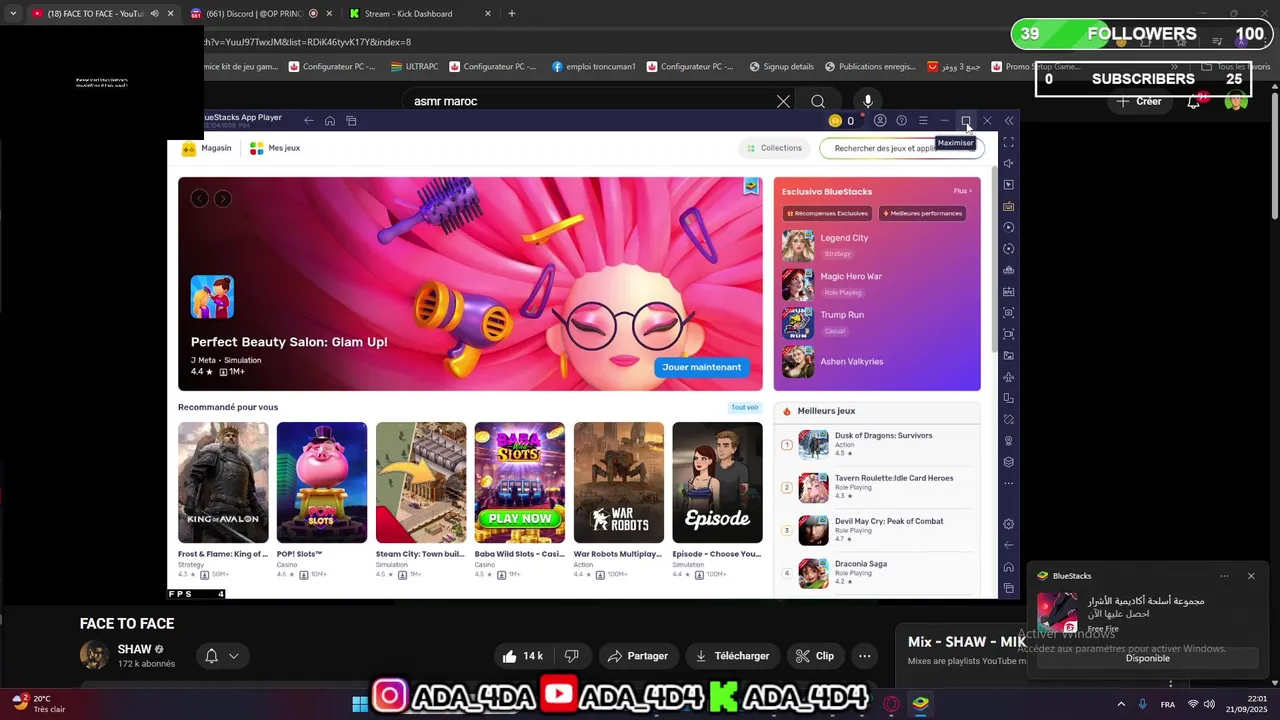Open BlueStacks account profile icon

coord(880,121)
